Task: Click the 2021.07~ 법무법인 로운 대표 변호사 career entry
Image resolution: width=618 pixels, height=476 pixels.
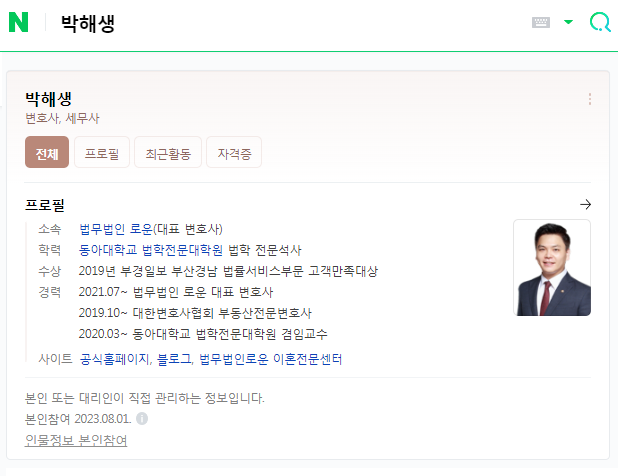Action: pyautogui.click(x=176, y=292)
